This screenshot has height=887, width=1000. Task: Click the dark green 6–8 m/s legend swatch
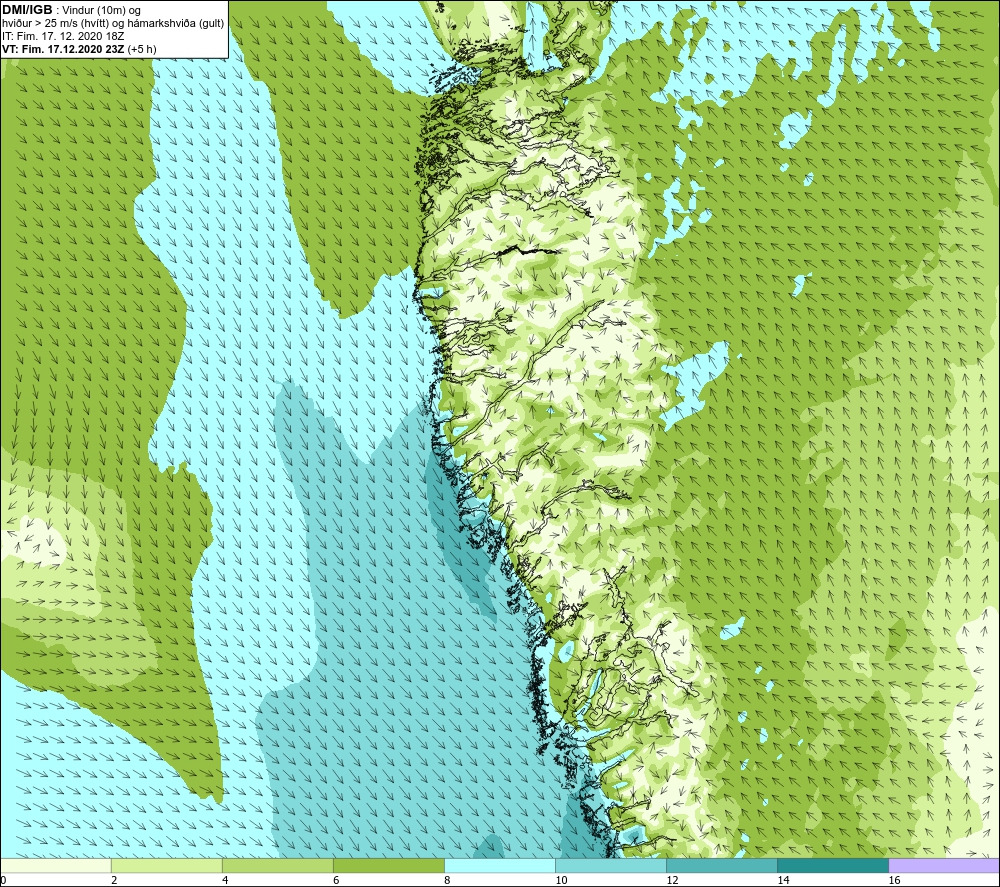click(x=389, y=866)
